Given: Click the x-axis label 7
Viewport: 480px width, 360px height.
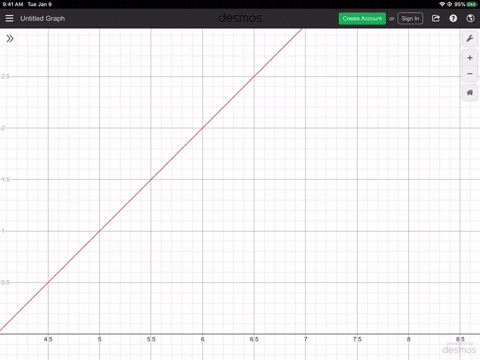Looking at the screenshot, I should (305, 339).
